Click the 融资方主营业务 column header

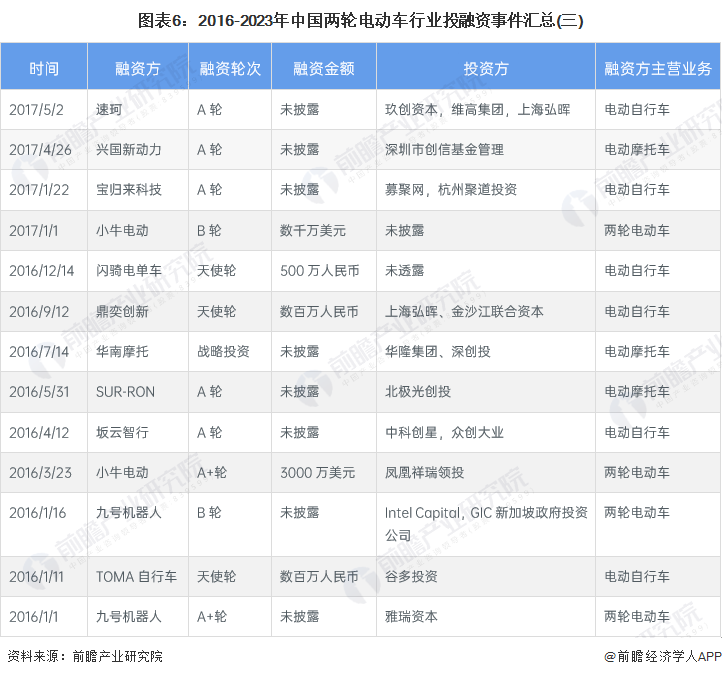pos(658,69)
